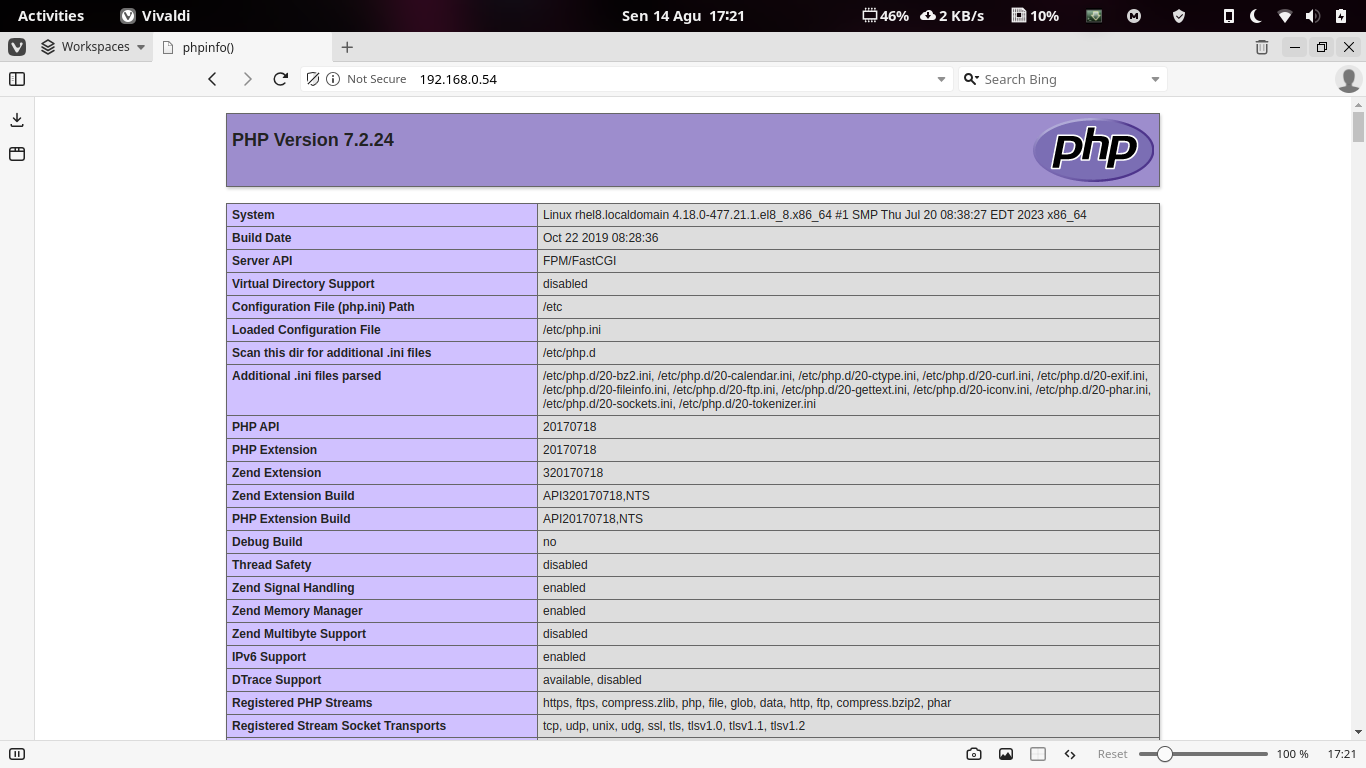The width and height of the screenshot is (1366, 768).
Task: Open Page Actions with the code icon
Action: 1069,754
